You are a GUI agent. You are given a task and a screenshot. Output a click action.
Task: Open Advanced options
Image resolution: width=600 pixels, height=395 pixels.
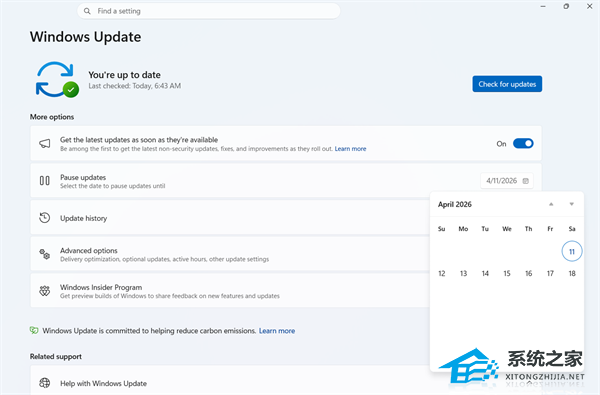click(230, 254)
